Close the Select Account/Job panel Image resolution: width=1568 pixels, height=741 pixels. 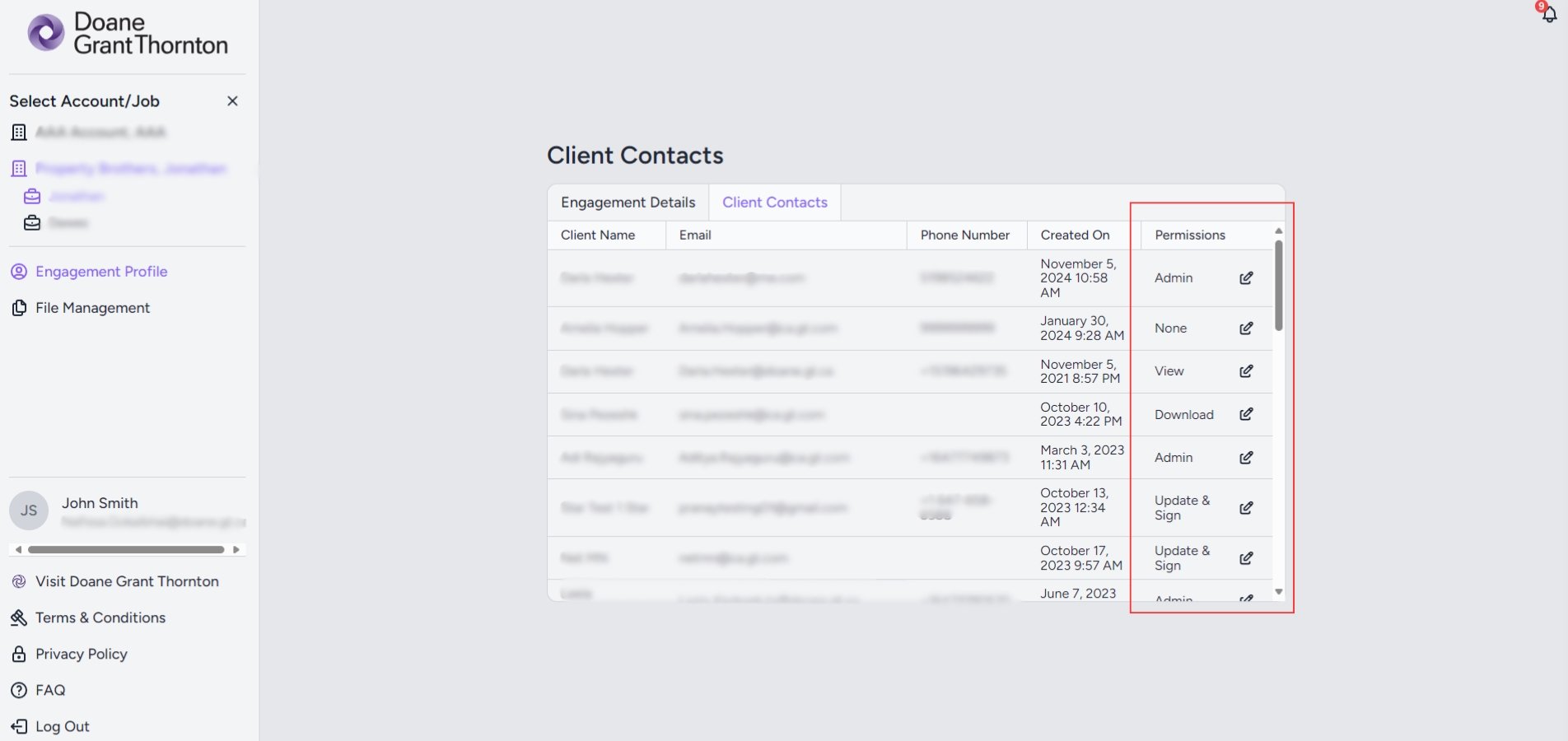pos(232,101)
